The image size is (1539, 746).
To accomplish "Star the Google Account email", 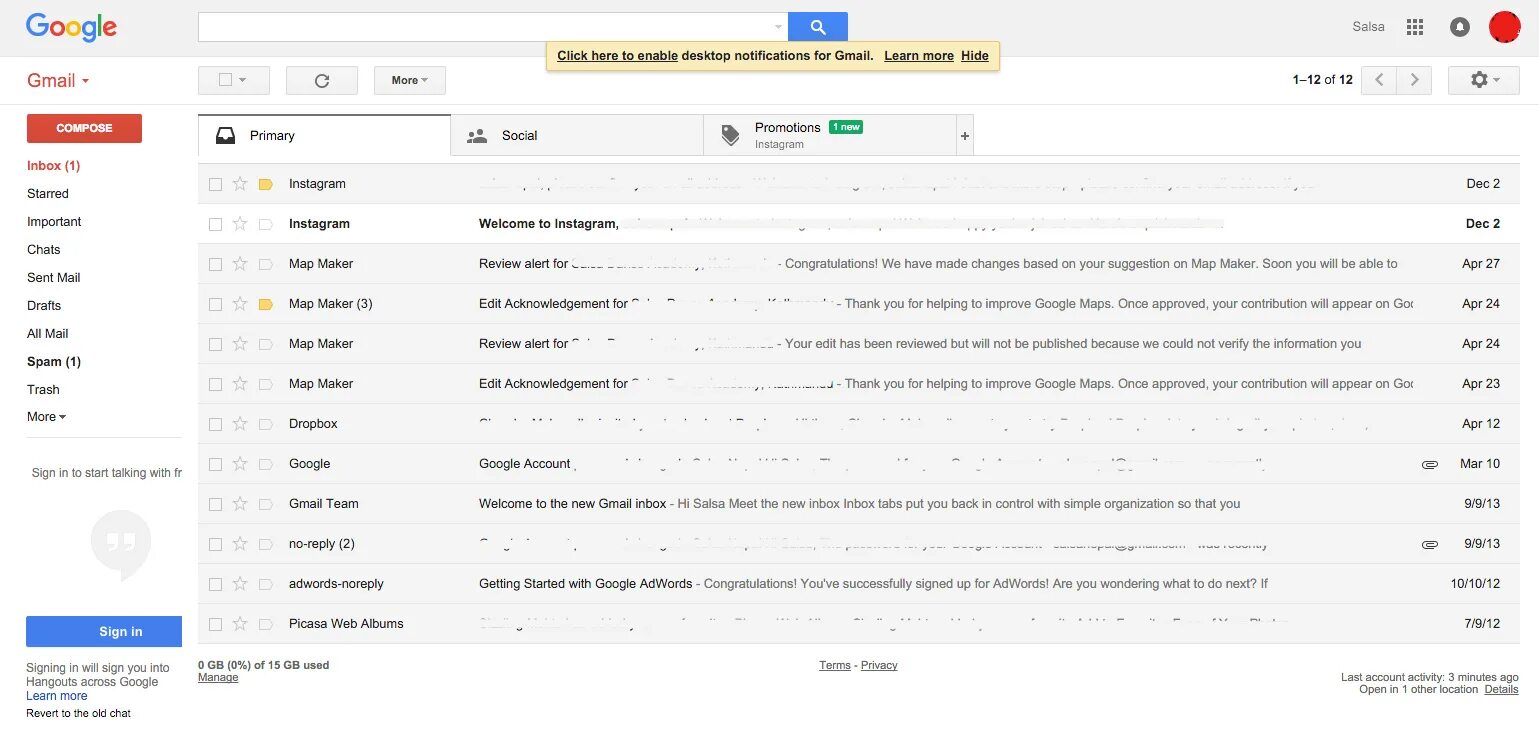I will pyautogui.click(x=240, y=464).
